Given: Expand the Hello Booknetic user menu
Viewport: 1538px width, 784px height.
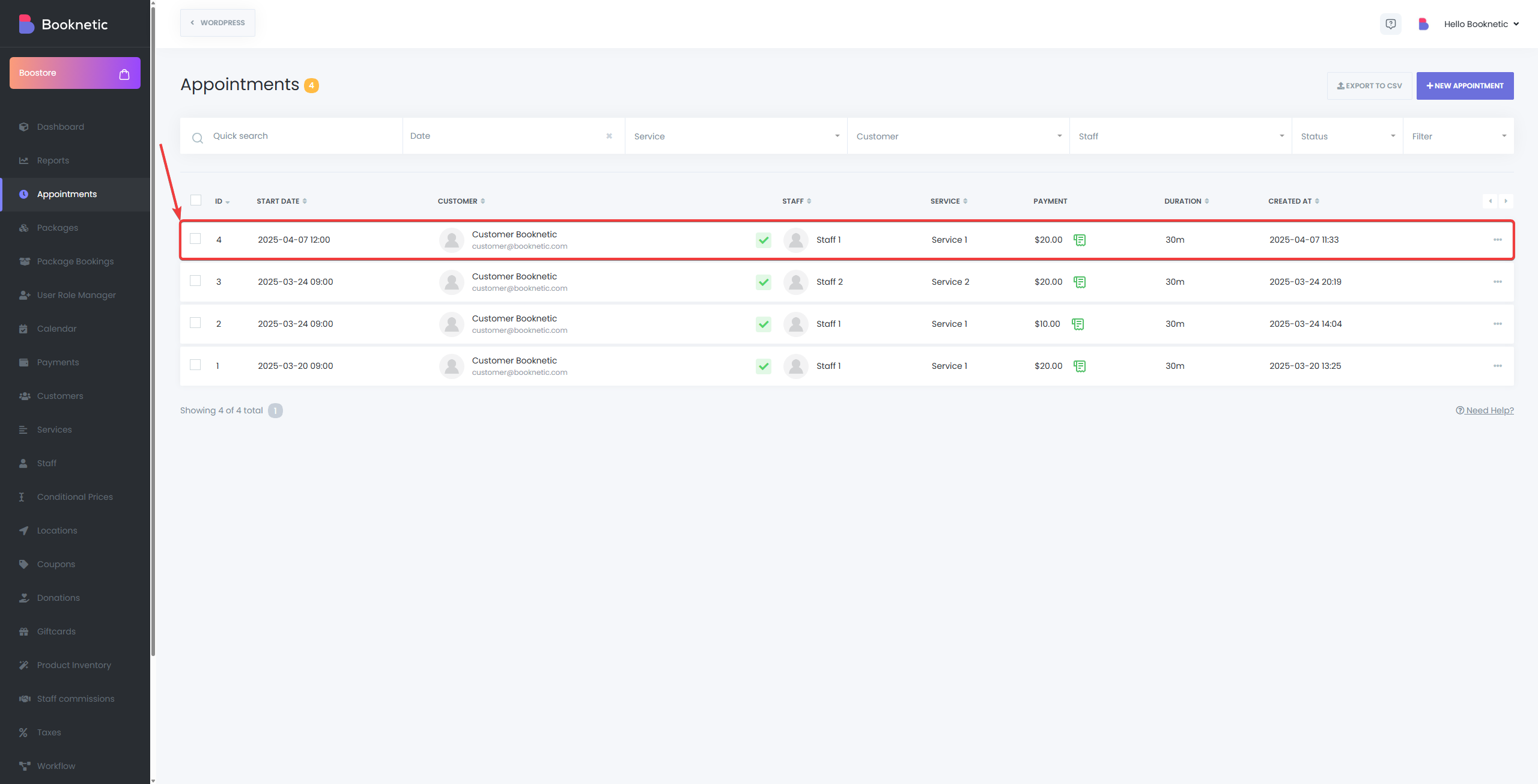Looking at the screenshot, I should pyautogui.click(x=1482, y=24).
